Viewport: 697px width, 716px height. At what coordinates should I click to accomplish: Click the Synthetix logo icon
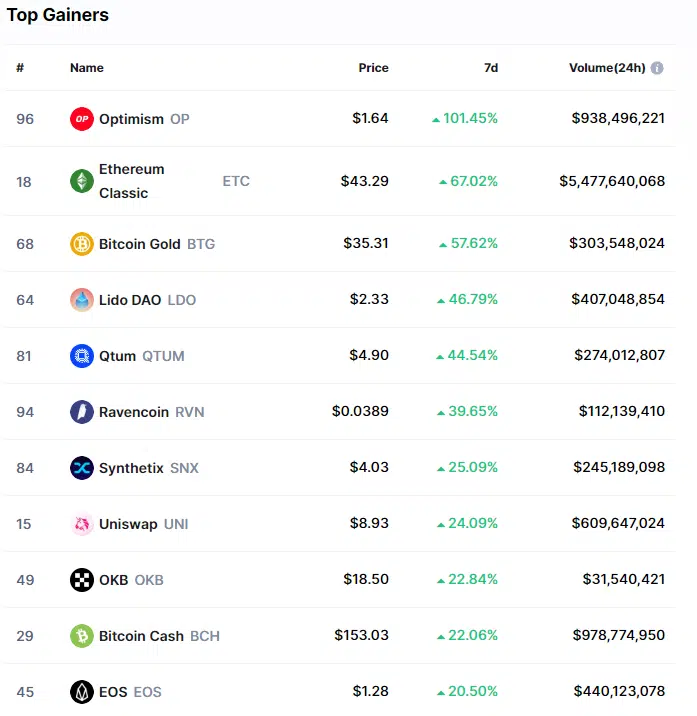[82, 468]
